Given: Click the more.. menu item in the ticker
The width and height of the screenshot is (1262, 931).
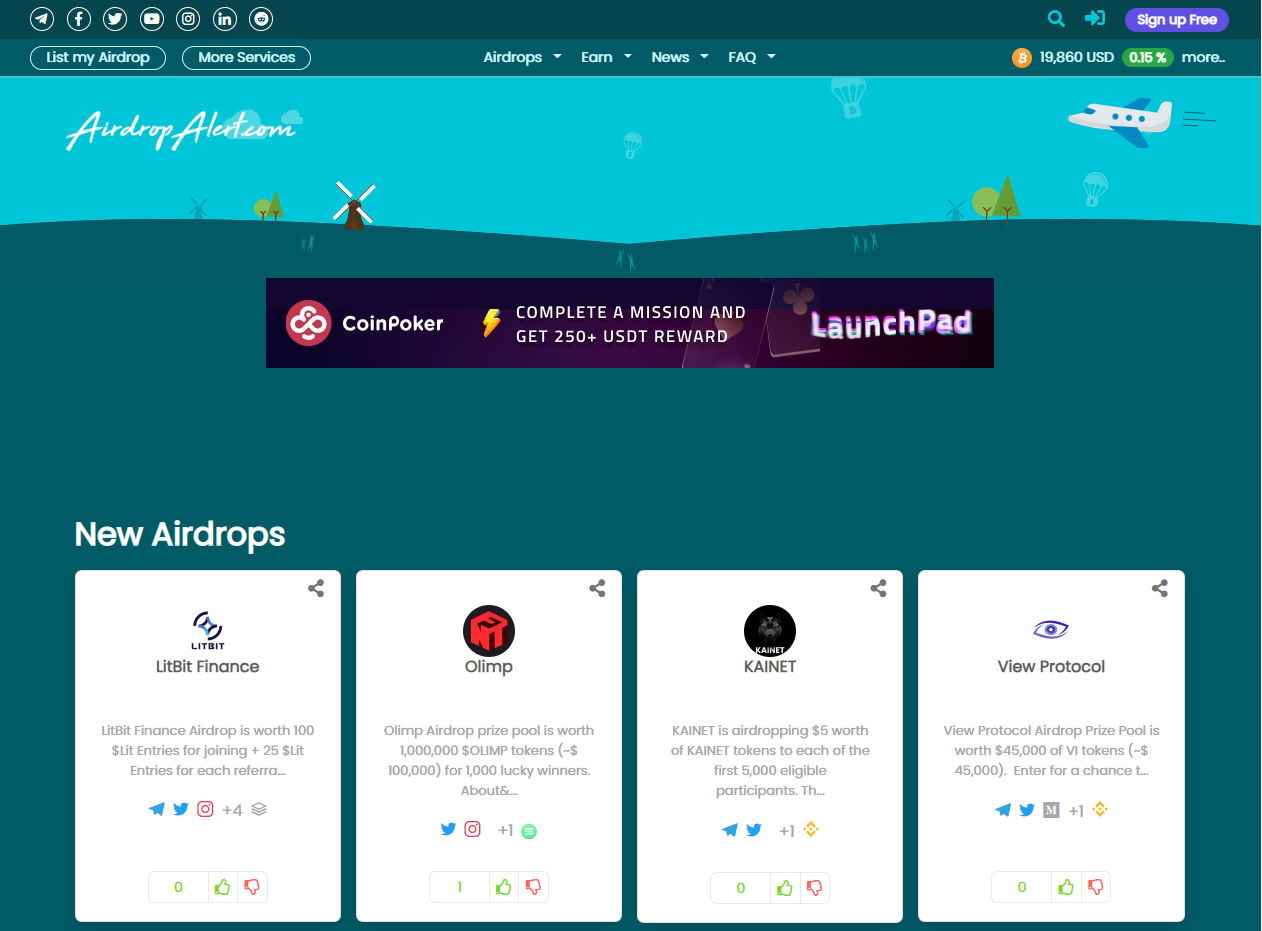Looking at the screenshot, I should click(1203, 57).
